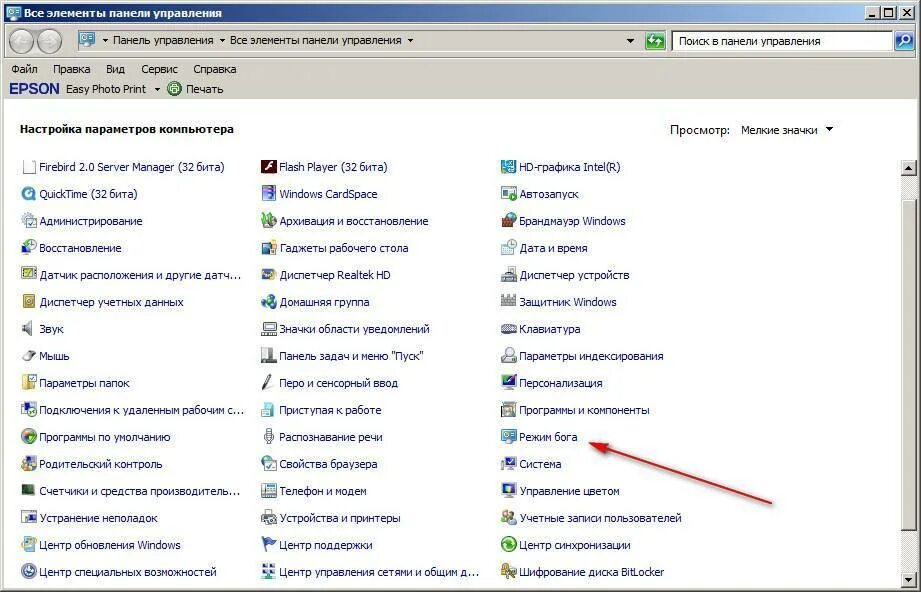Click the Диспетчер устройств icon
Viewport: 921px width, 592px height.
pos(508,275)
